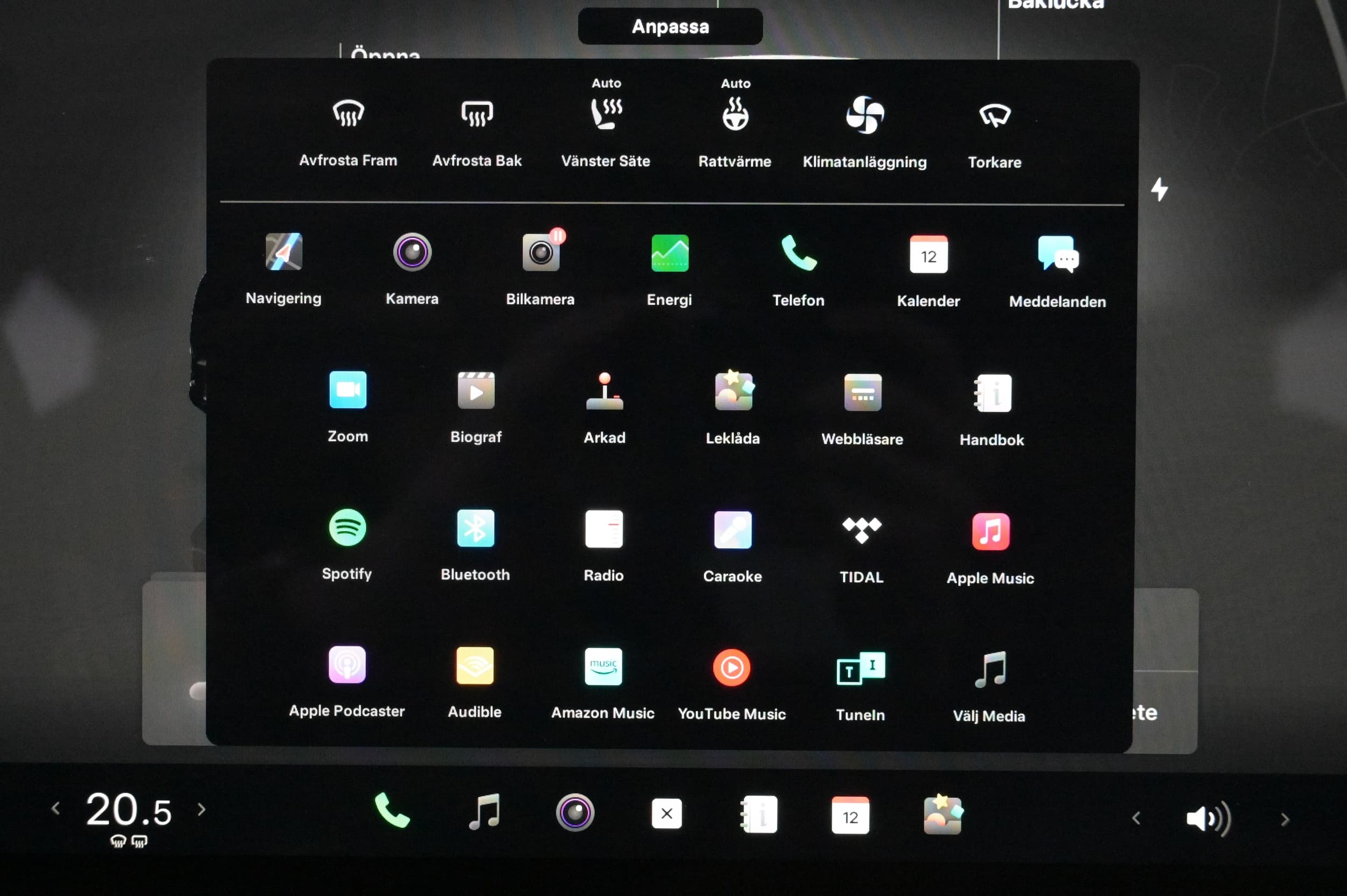Open the Energi app
1347x896 pixels.
(x=670, y=253)
